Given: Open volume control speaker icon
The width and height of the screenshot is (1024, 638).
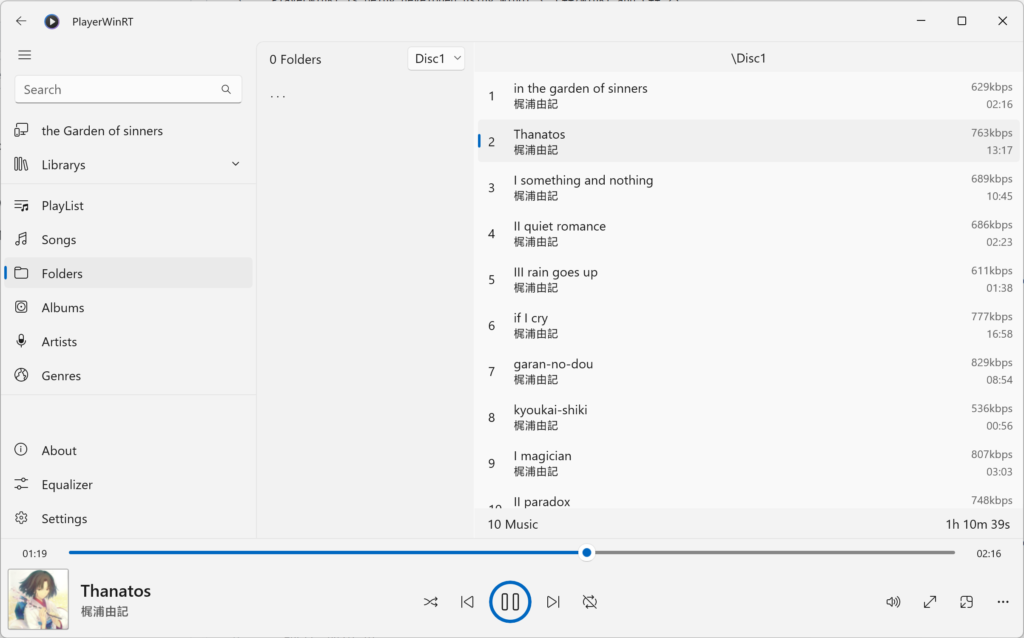Looking at the screenshot, I should (893, 602).
